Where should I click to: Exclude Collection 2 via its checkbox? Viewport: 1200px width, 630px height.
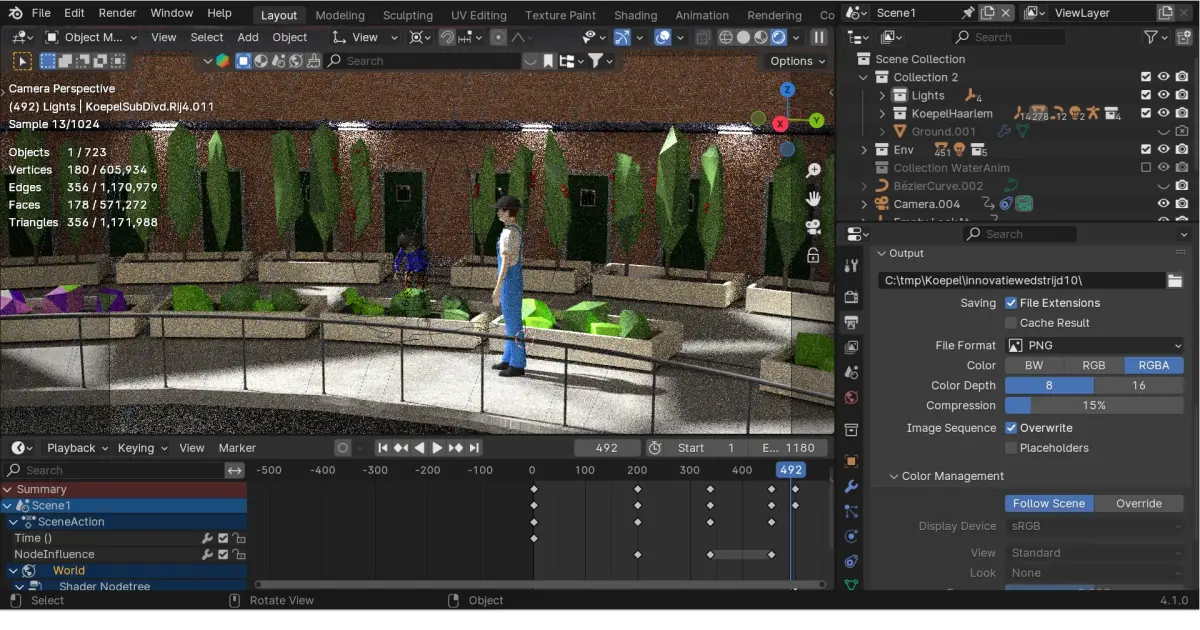click(x=1146, y=77)
